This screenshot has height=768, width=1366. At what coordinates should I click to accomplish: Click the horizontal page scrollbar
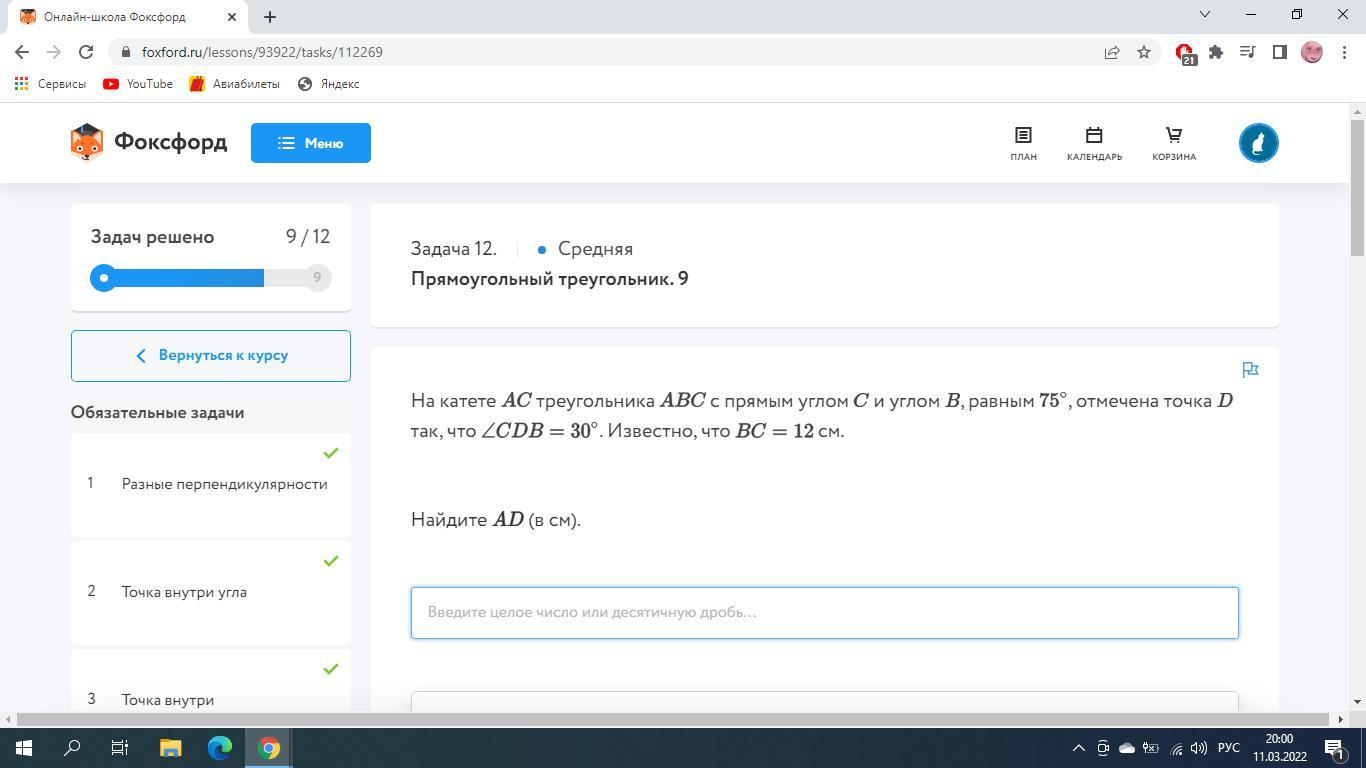677,719
